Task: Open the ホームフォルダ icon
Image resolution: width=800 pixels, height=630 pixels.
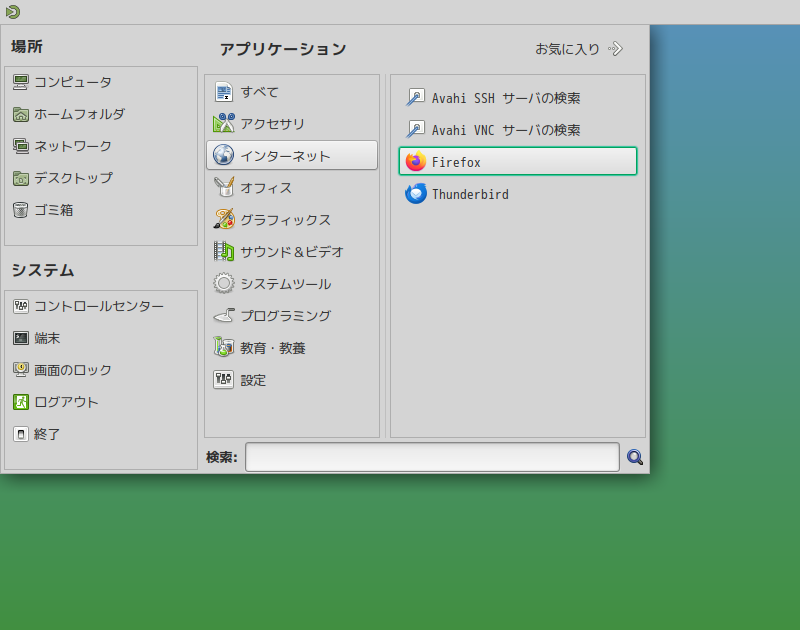Action: tap(20, 114)
